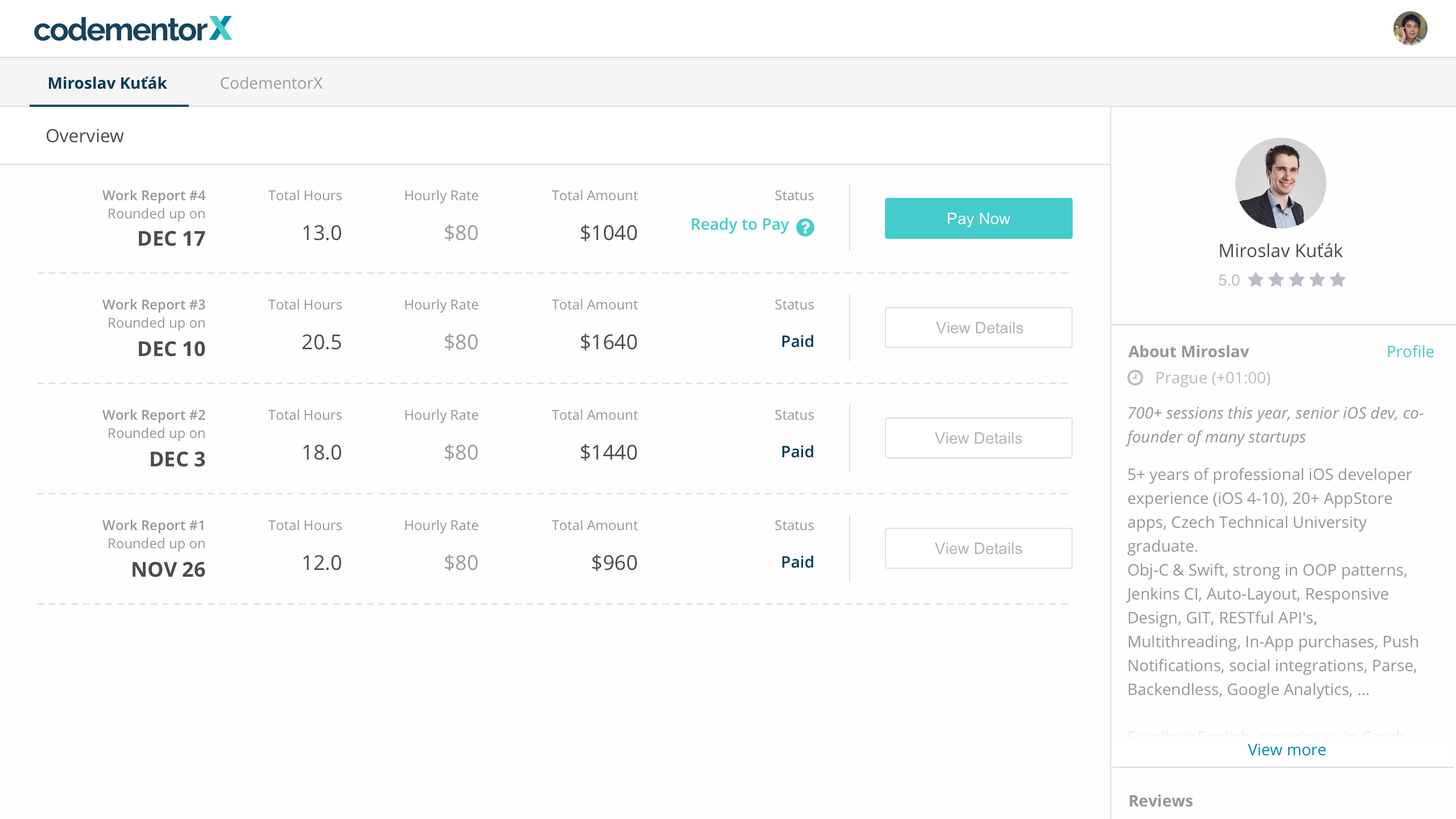The image size is (1456, 819).
Task: Click the fifth rating star
Action: (x=1338, y=280)
